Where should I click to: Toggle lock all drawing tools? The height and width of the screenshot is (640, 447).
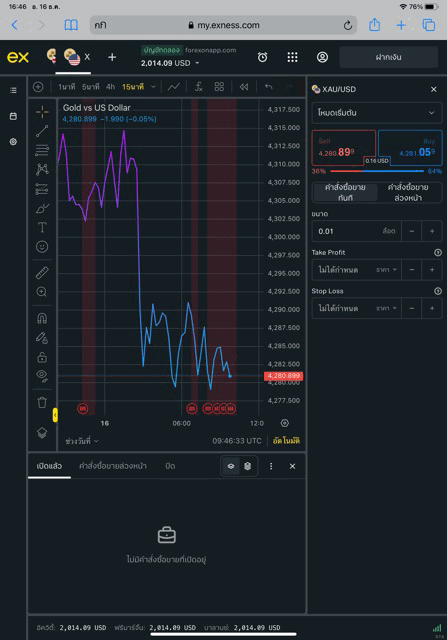tap(42, 357)
